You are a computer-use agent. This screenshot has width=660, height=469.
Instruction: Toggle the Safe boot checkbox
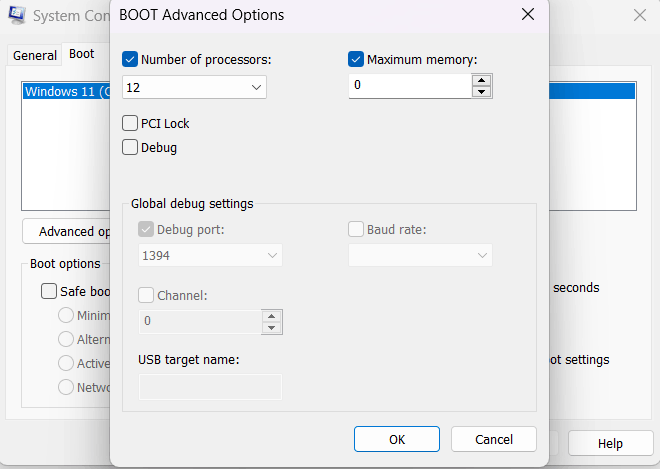[49, 291]
